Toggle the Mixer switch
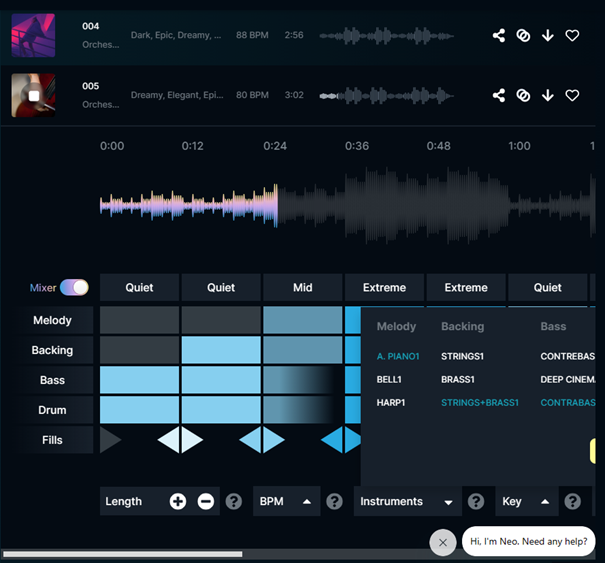Screen dimensions: 605x563 click(x=74, y=288)
